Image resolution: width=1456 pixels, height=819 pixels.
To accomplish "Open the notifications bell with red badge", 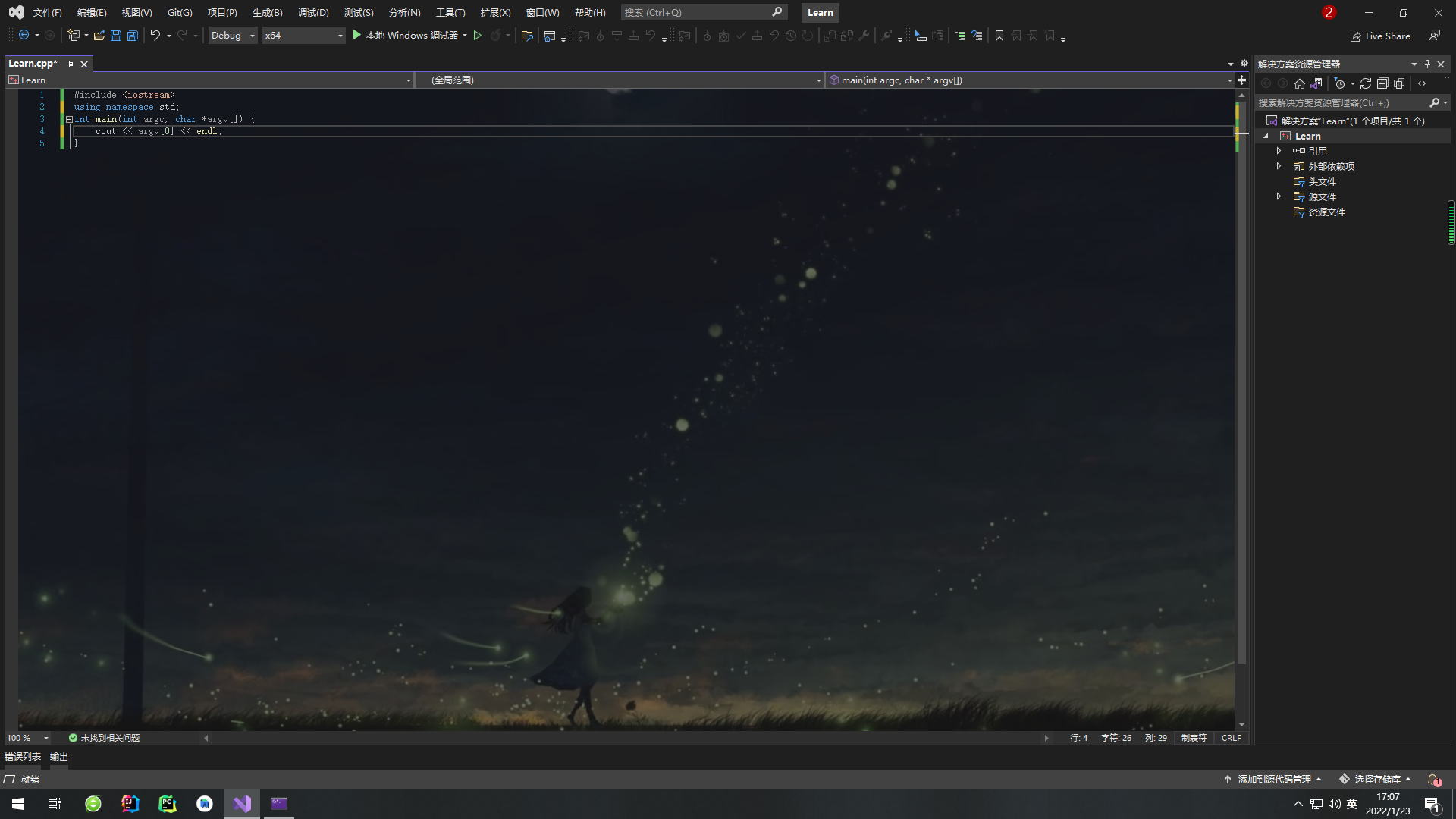I will pyautogui.click(x=1433, y=780).
